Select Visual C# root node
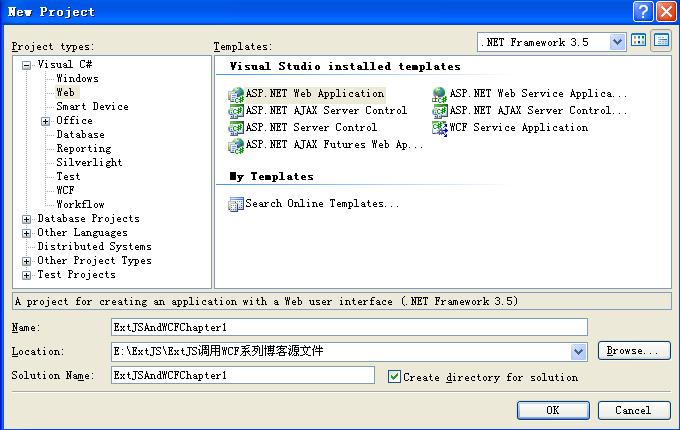 tap(65, 65)
